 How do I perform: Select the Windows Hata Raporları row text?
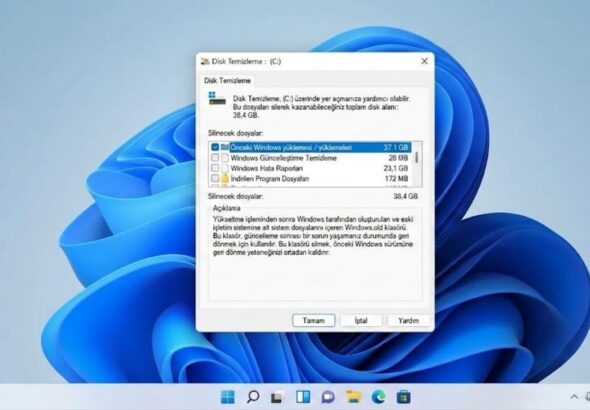[x=266, y=168]
